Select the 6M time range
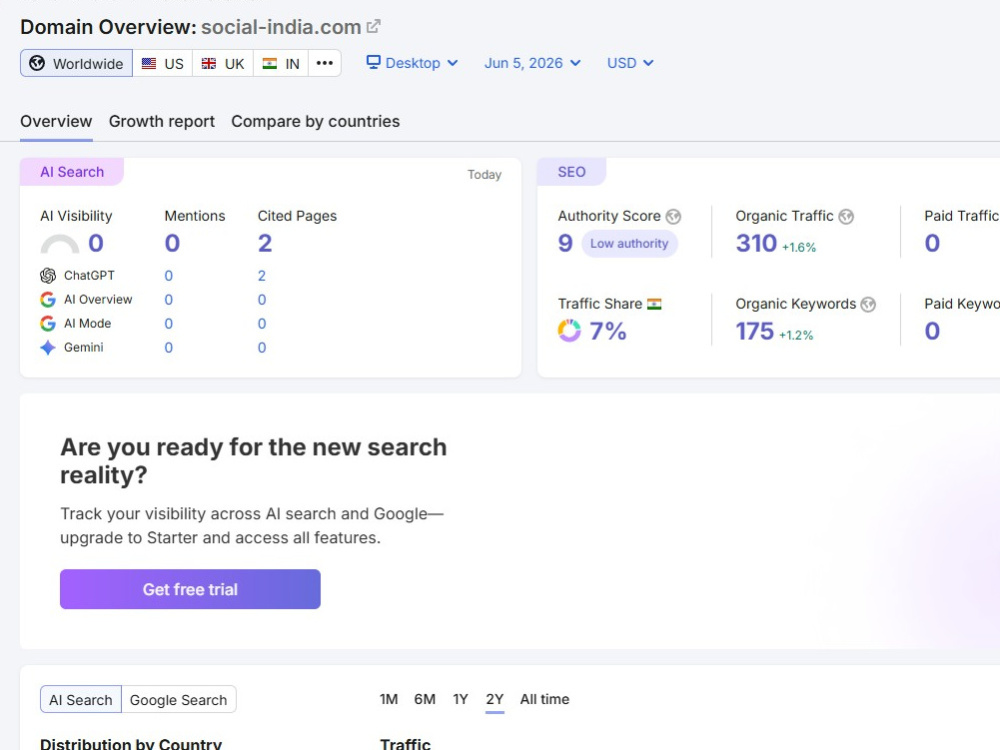This screenshot has height=750, width=1000. tap(425, 699)
